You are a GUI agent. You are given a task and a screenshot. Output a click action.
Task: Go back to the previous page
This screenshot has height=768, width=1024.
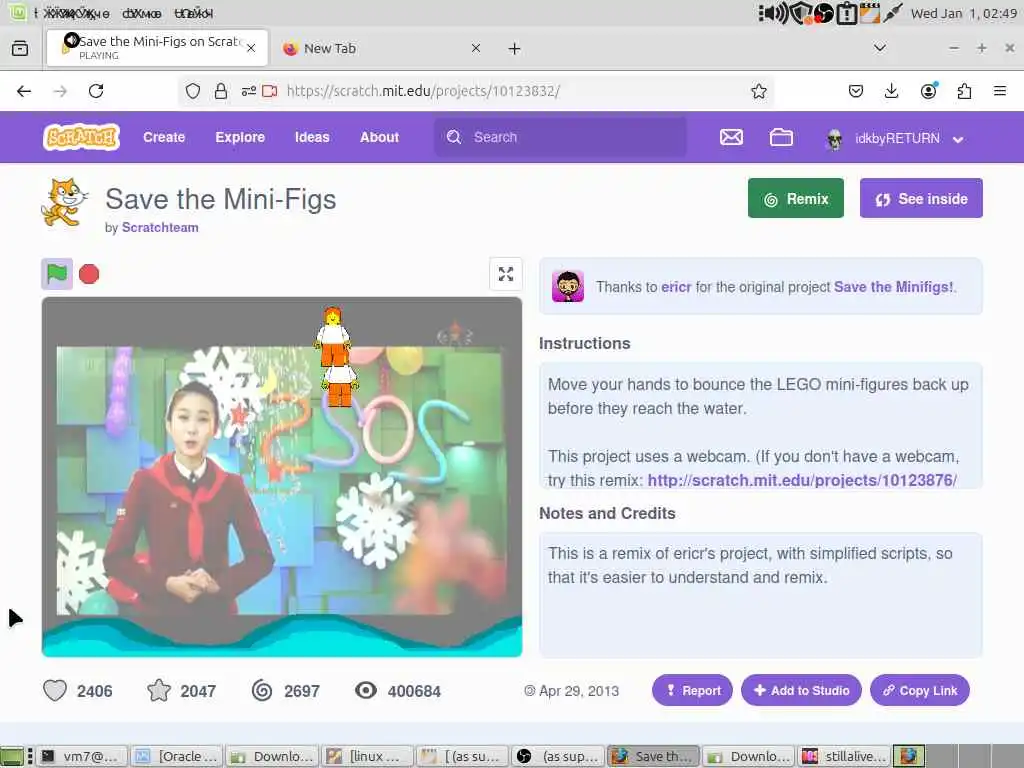24,91
